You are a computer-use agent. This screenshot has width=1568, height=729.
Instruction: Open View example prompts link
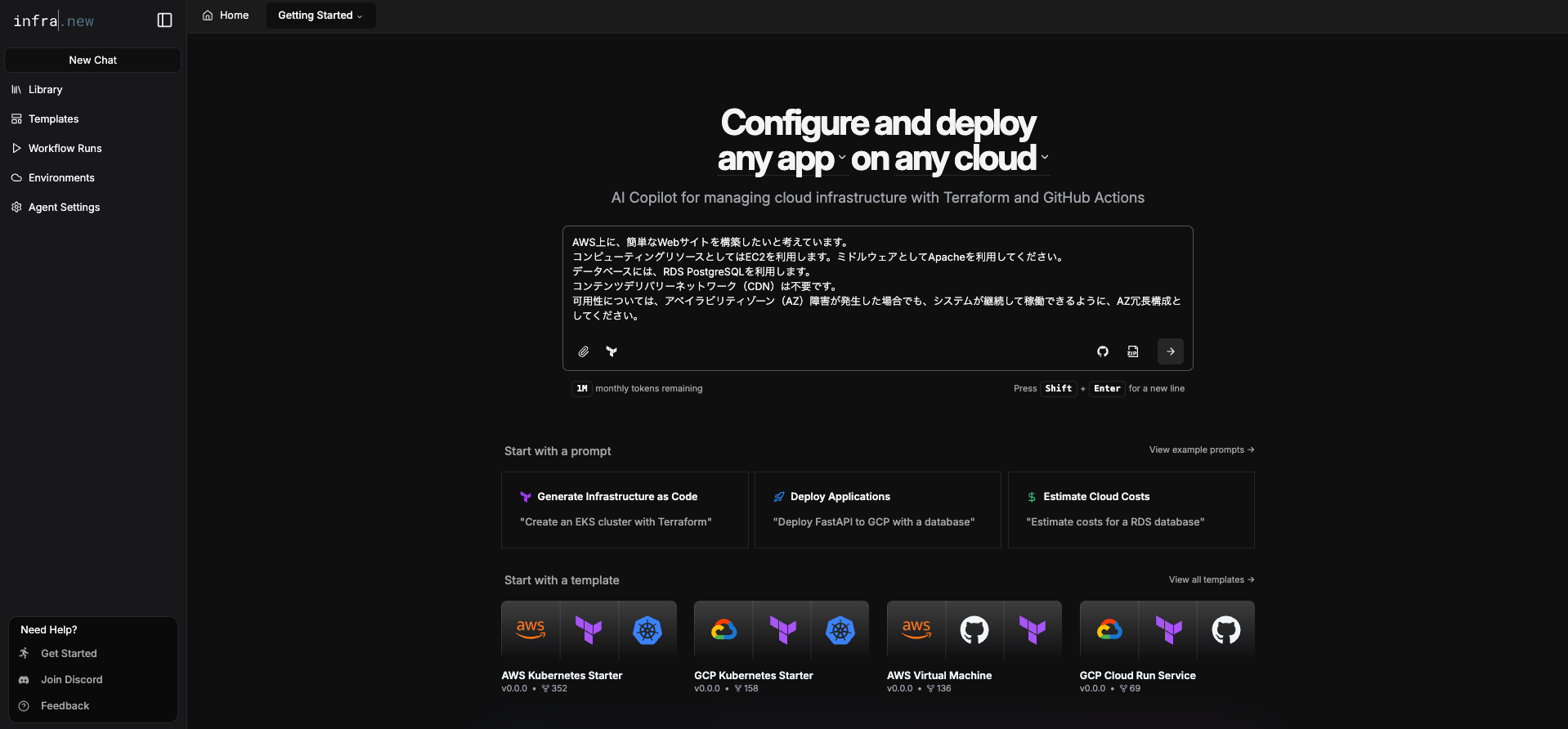[1202, 449]
